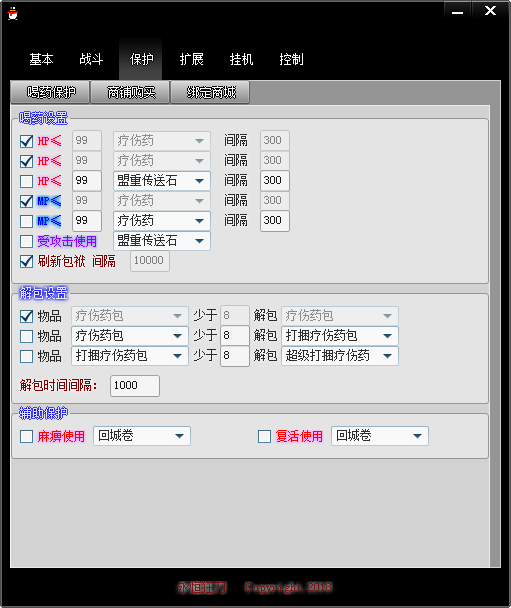Switch to the 战斗 tab
This screenshot has height=608, width=511.
tap(91, 59)
